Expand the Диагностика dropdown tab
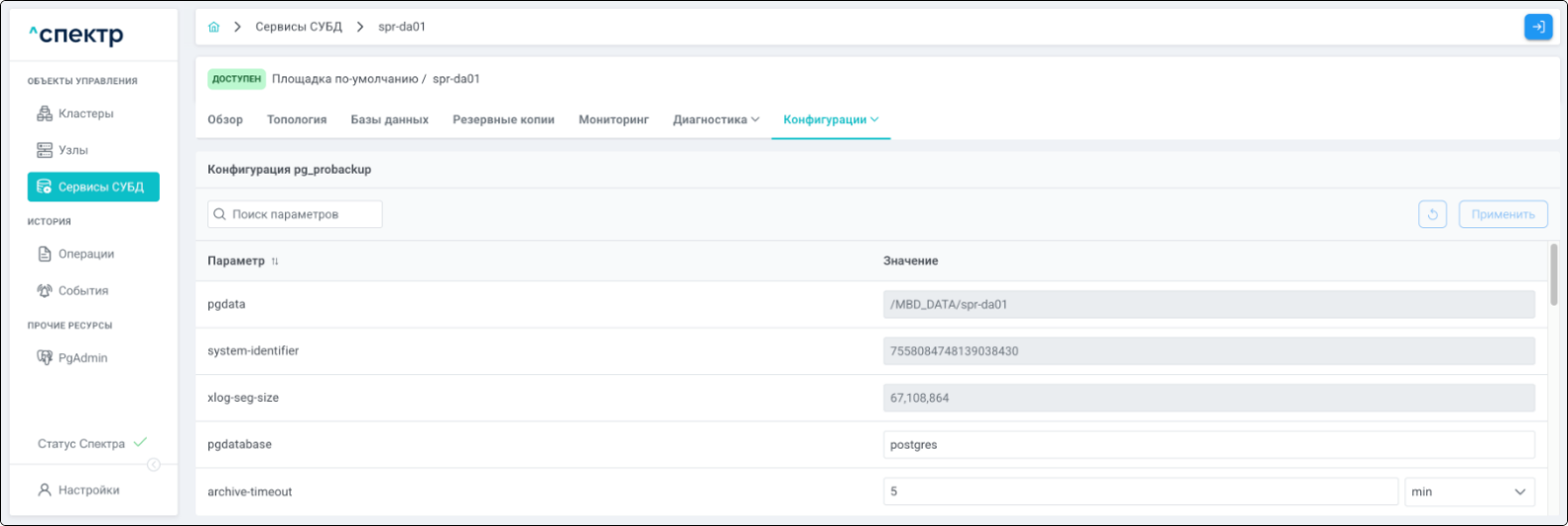 pos(716,120)
